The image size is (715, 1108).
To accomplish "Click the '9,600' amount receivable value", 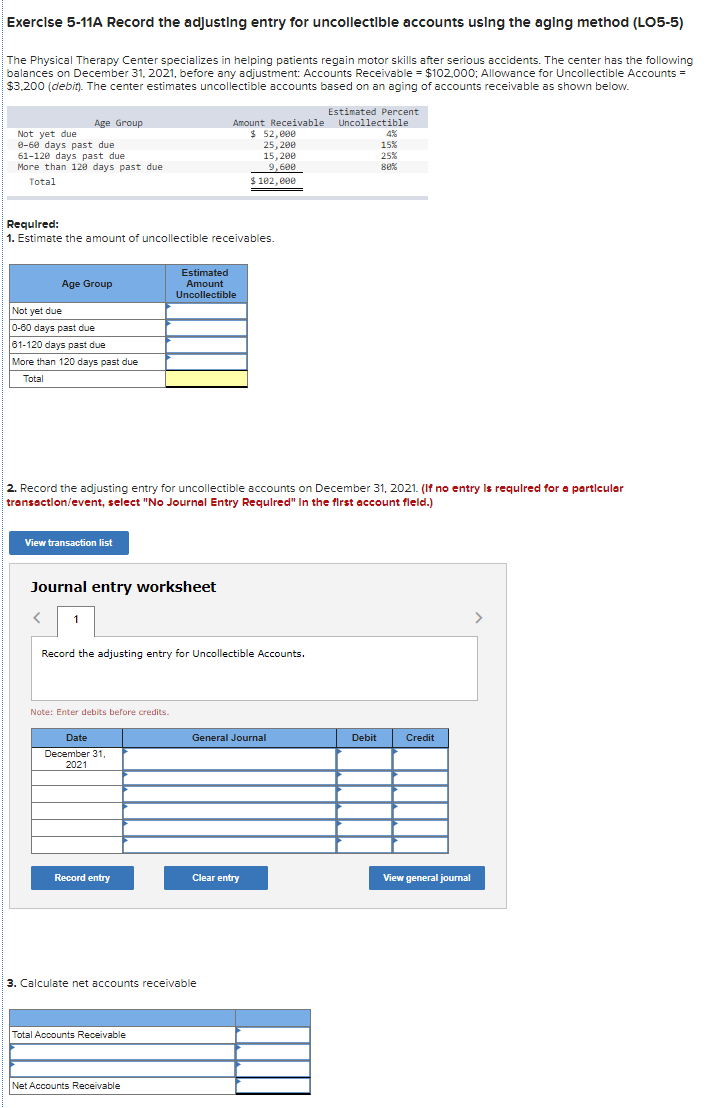I will coord(283,167).
